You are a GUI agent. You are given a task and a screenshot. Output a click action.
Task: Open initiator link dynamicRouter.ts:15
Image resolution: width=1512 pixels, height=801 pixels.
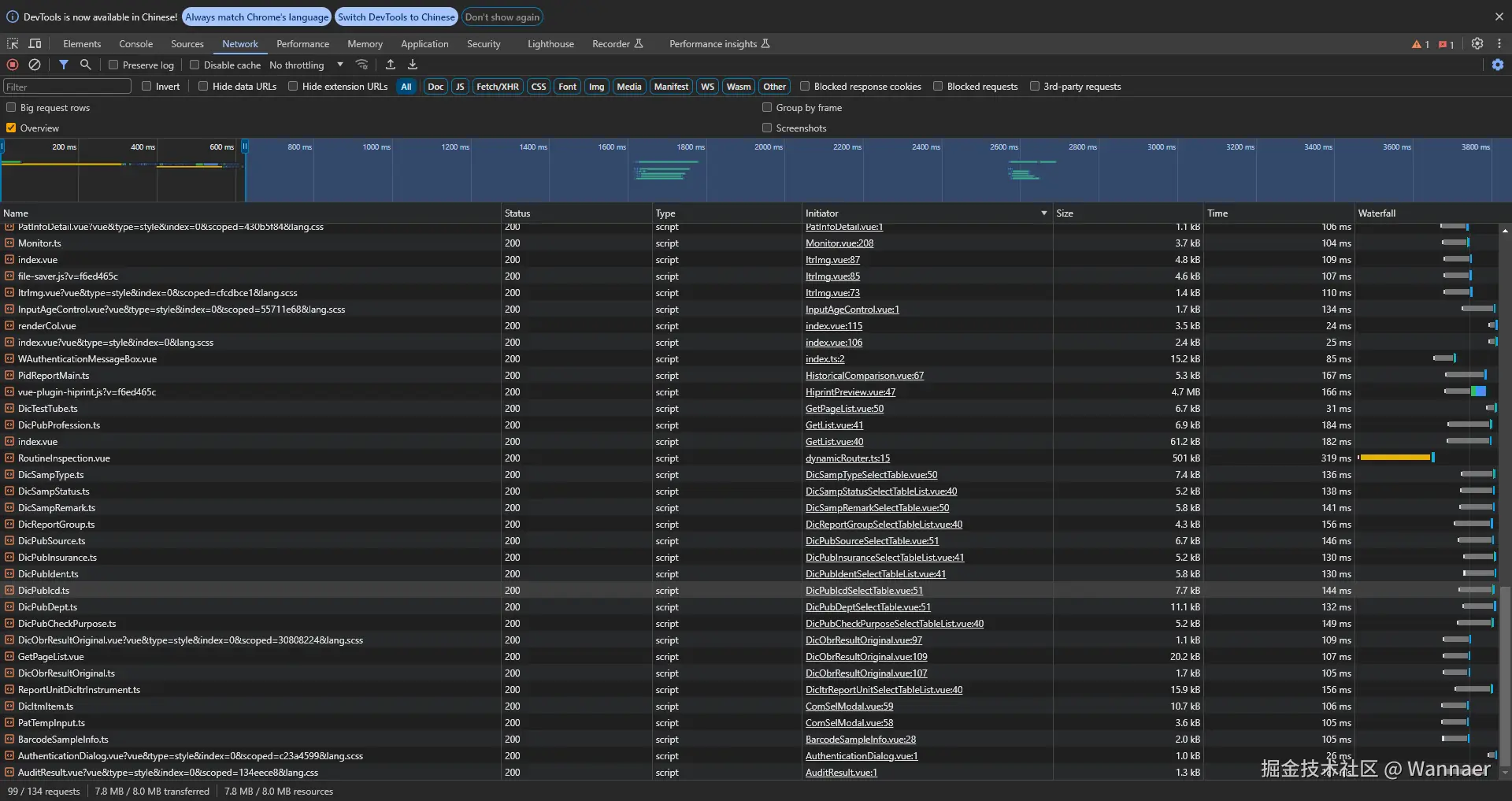[x=847, y=458]
